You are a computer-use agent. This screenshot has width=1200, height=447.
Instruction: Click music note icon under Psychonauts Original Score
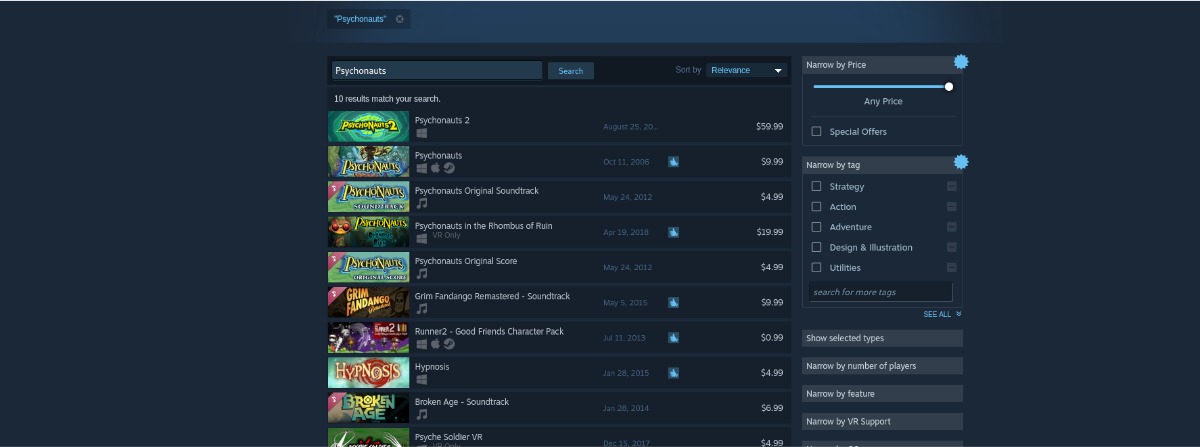tap(422, 273)
